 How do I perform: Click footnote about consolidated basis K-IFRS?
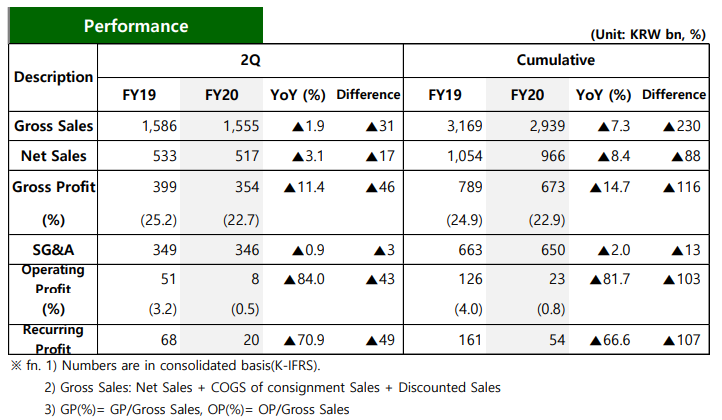tap(166, 366)
